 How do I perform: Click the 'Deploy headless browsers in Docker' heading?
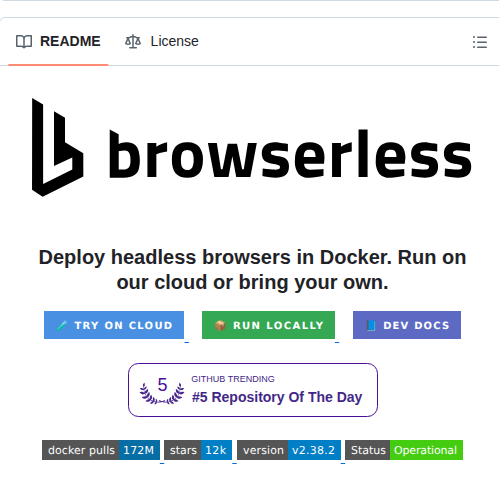pos(252,270)
